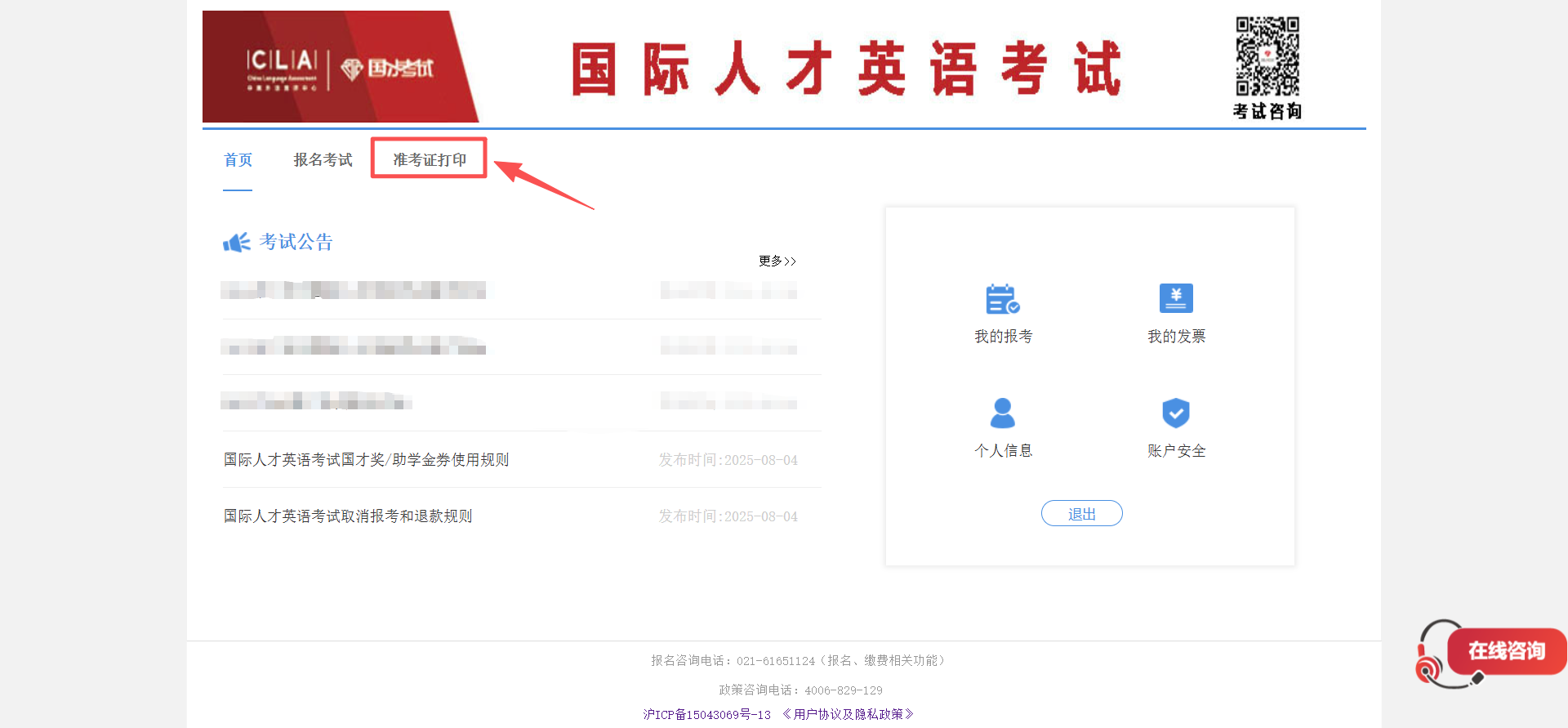Screen dimensions: 1568x728
Task: Click the megaphone icon beside 考试公告
Action: click(237, 243)
